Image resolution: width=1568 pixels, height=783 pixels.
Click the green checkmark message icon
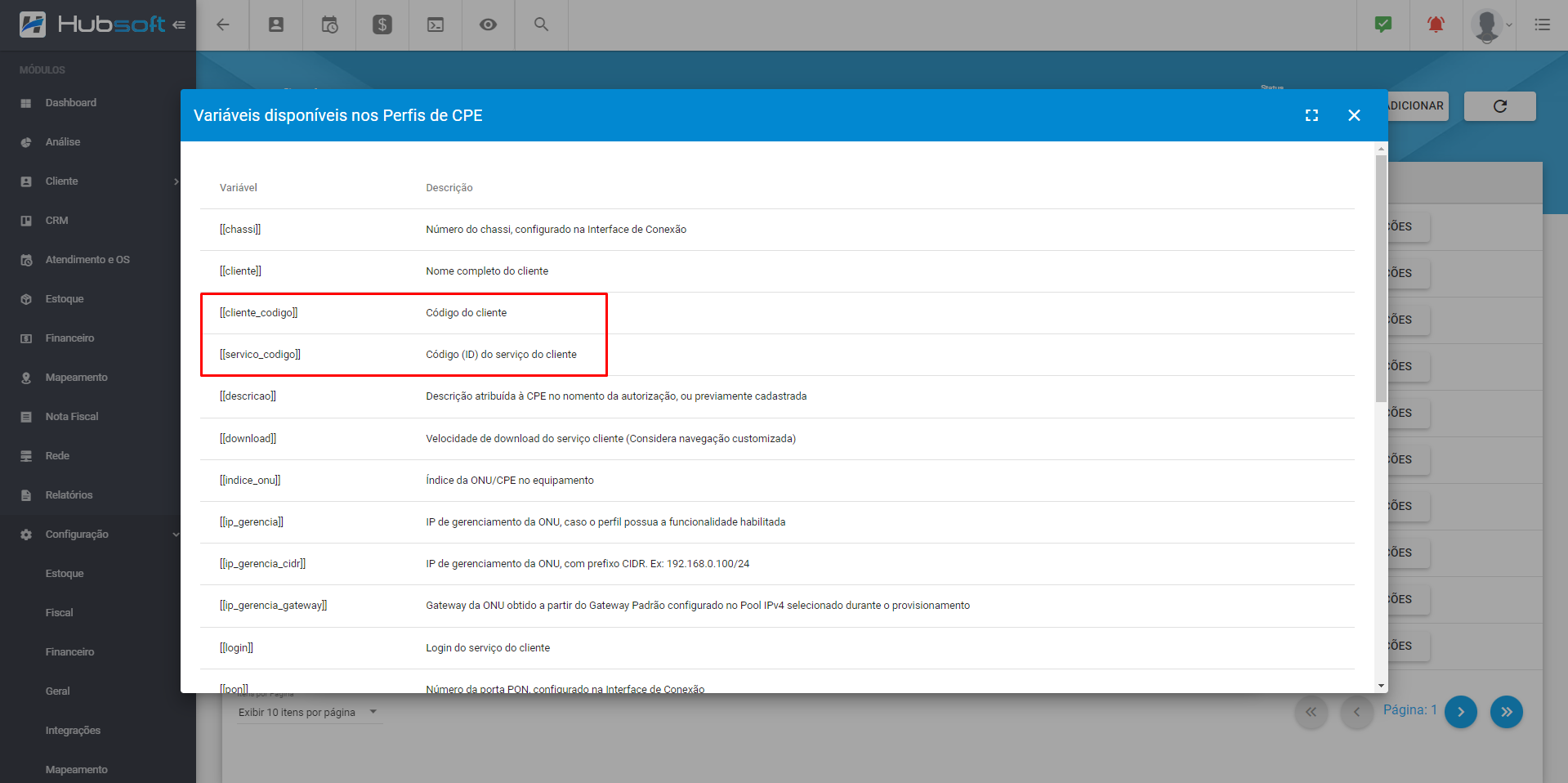click(1383, 25)
